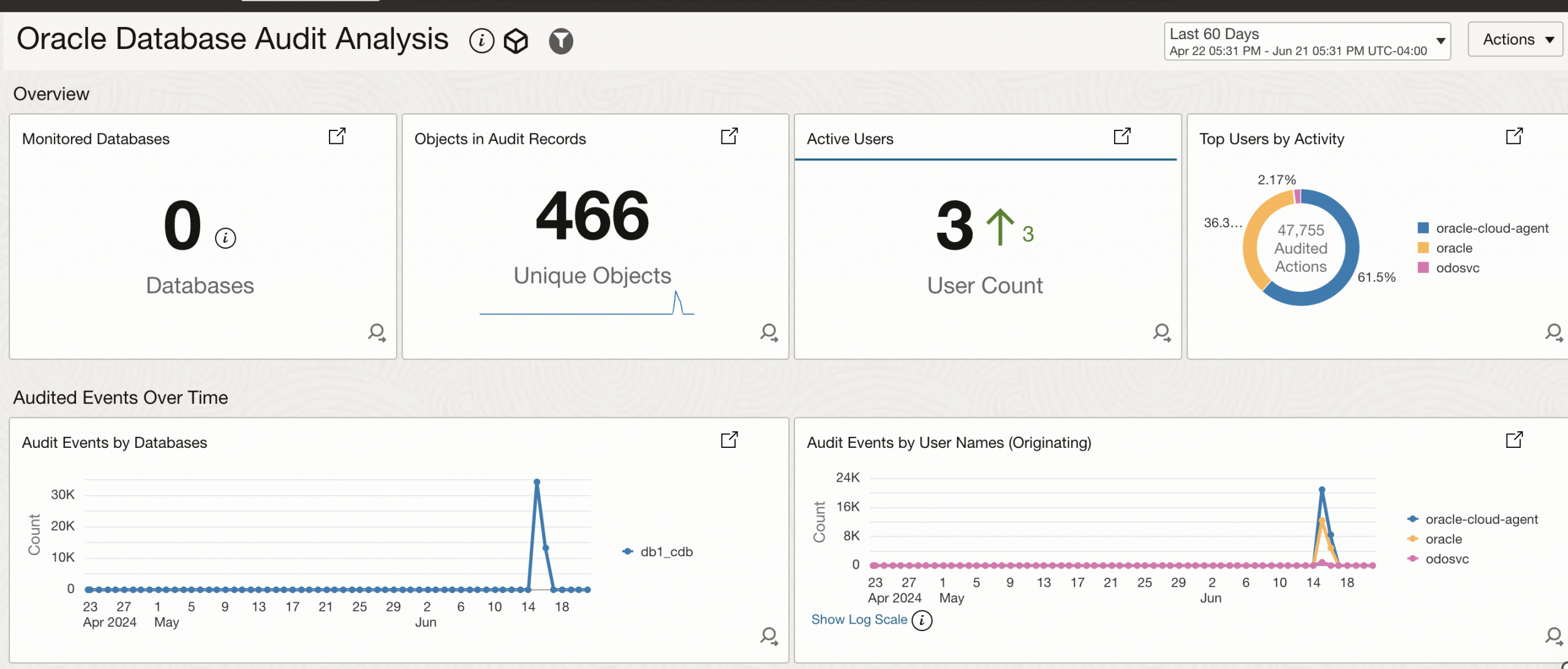Open the dashboard filter funnel icon
Screen dimensions: 1568x669
[560, 41]
